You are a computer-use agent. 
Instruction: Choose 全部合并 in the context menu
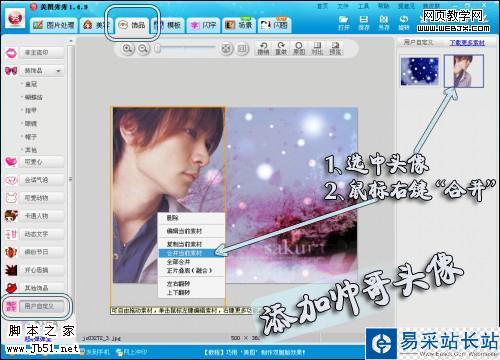tap(191, 262)
